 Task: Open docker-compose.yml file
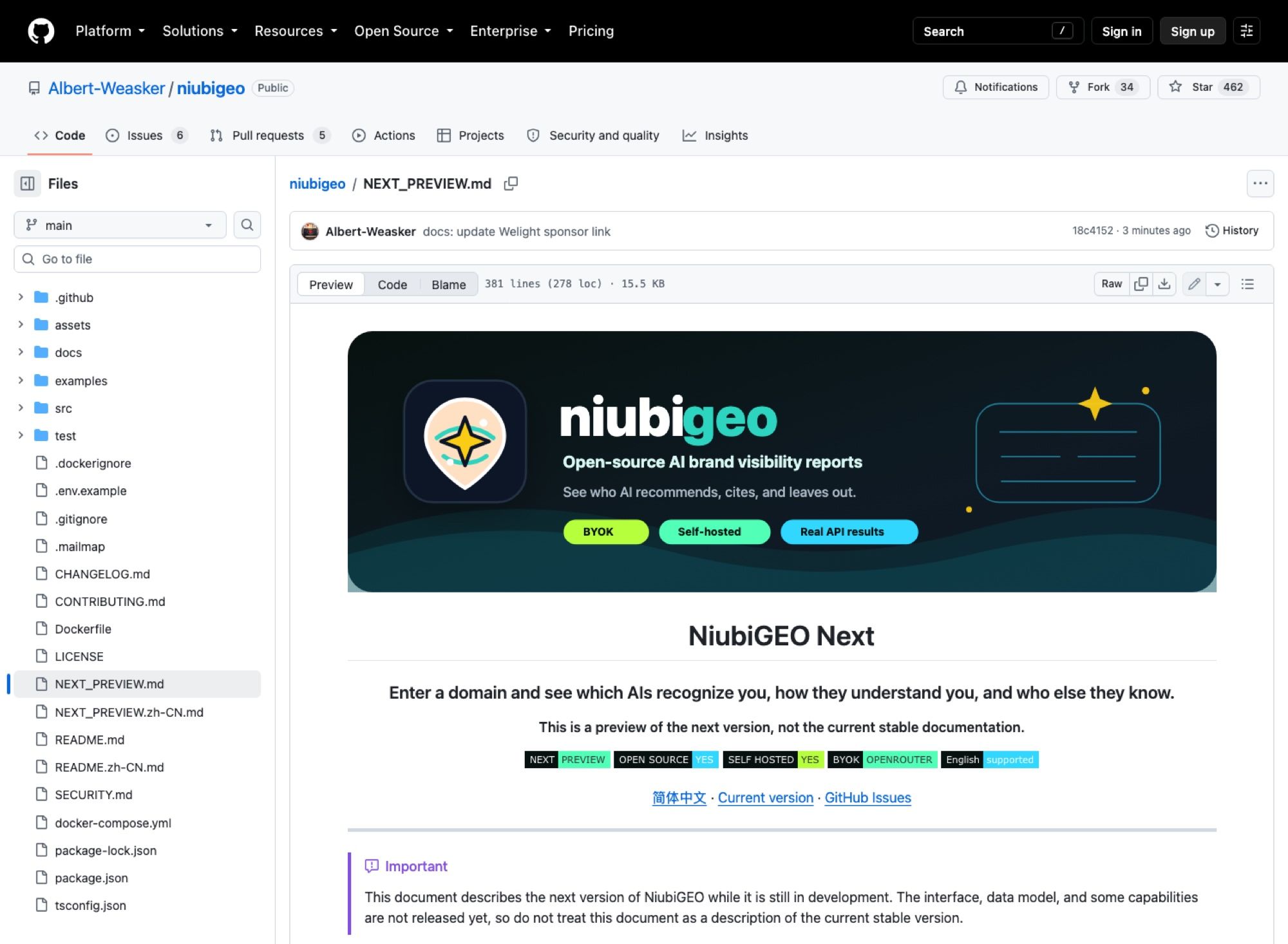[113, 823]
